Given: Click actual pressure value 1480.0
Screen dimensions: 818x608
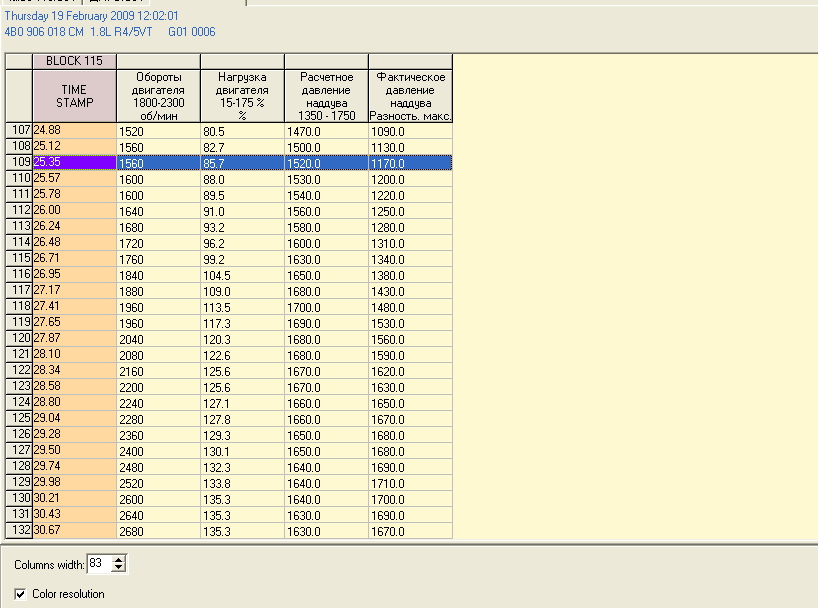Looking at the screenshot, I should (x=411, y=306).
